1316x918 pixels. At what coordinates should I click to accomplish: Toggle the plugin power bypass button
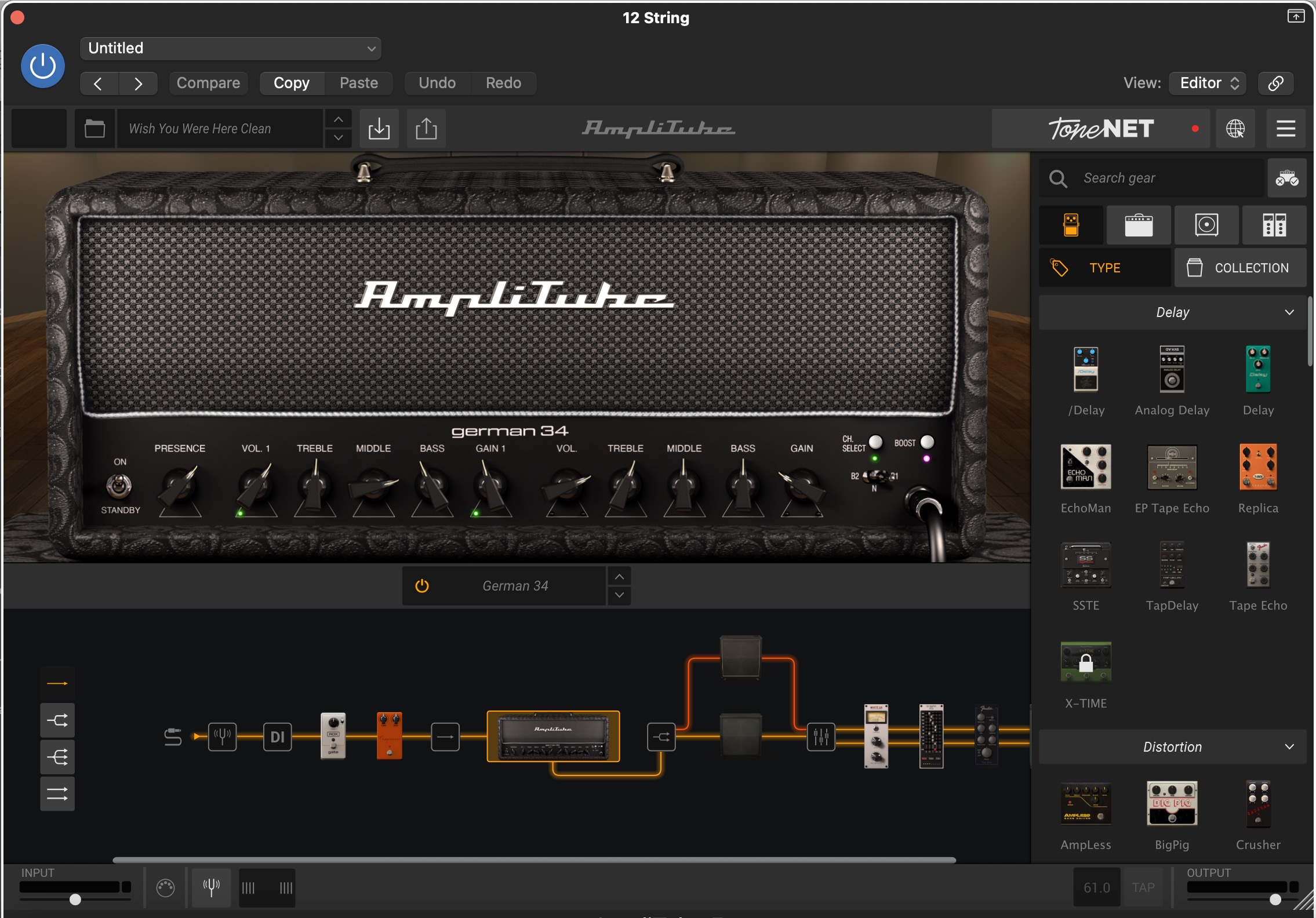(42, 66)
